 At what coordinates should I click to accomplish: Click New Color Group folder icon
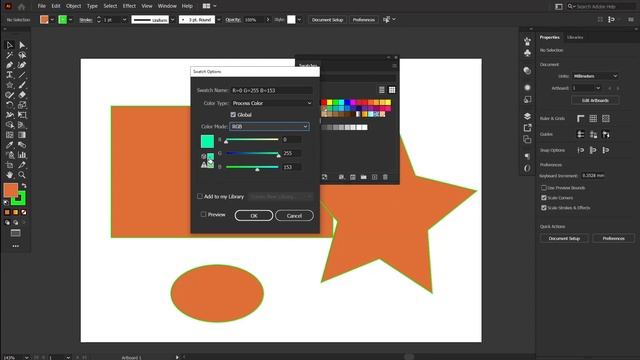click(x=363, y=177)
